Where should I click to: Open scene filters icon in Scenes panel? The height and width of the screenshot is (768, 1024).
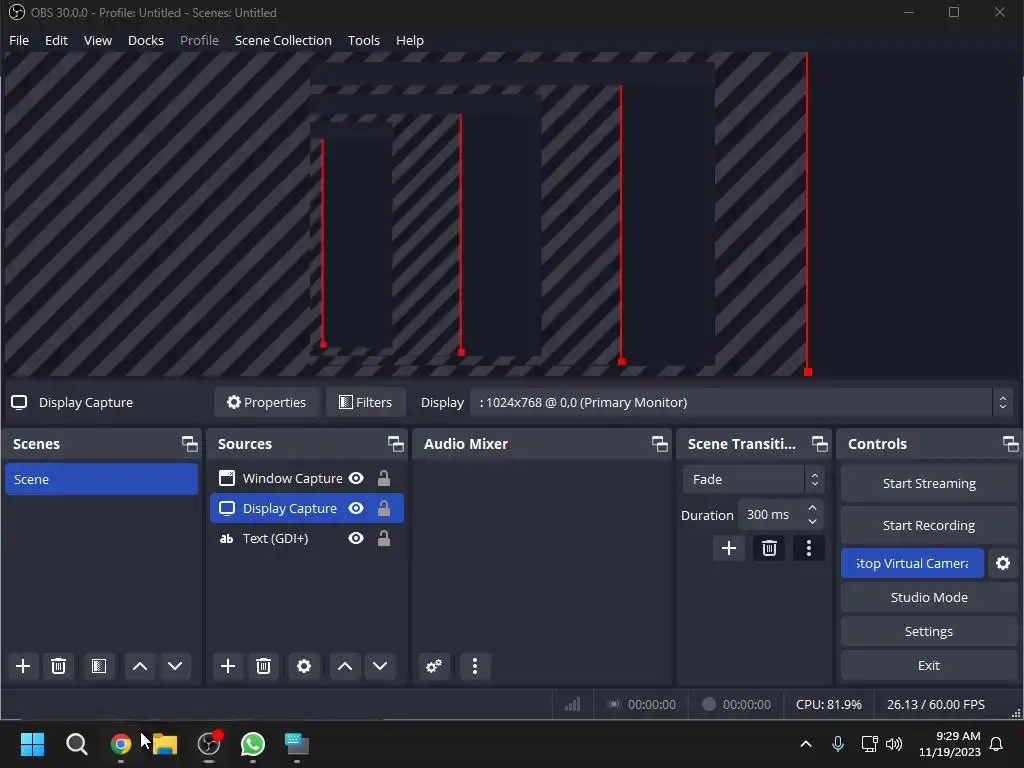point(99,666)
